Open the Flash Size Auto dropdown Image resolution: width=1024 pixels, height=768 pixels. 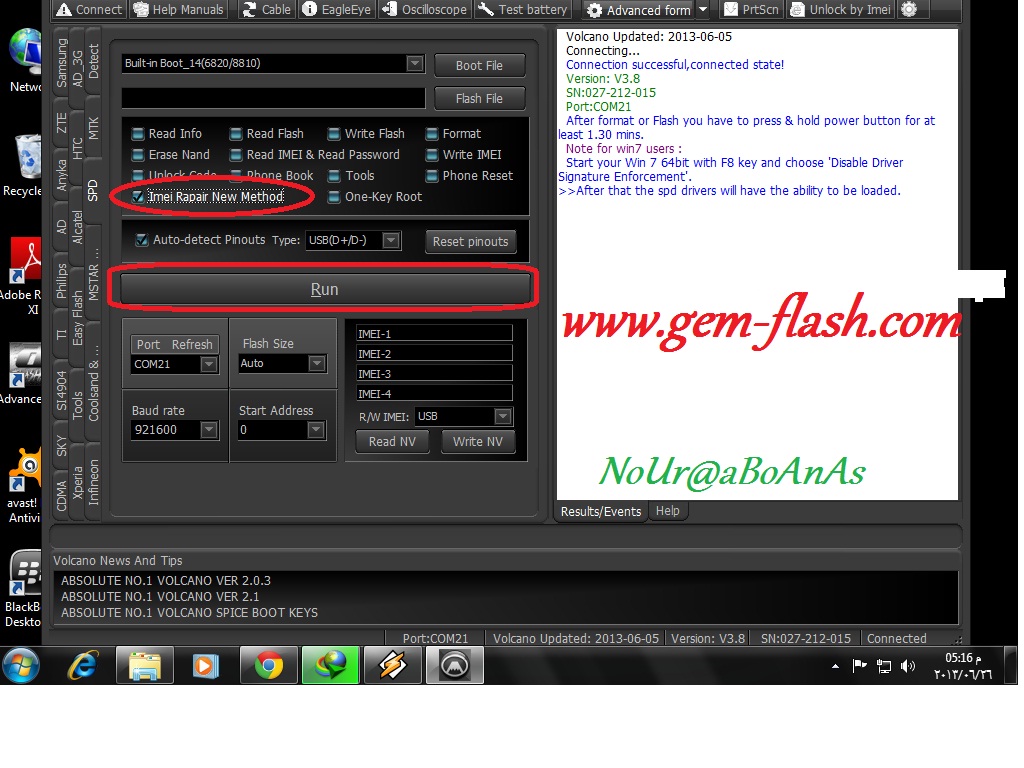317,364
